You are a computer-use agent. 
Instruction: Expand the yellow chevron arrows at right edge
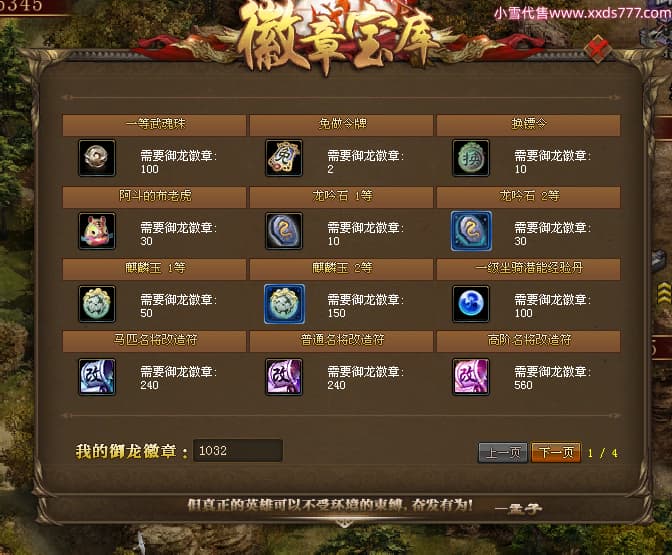pyautogui.click(x=664, y=293)
